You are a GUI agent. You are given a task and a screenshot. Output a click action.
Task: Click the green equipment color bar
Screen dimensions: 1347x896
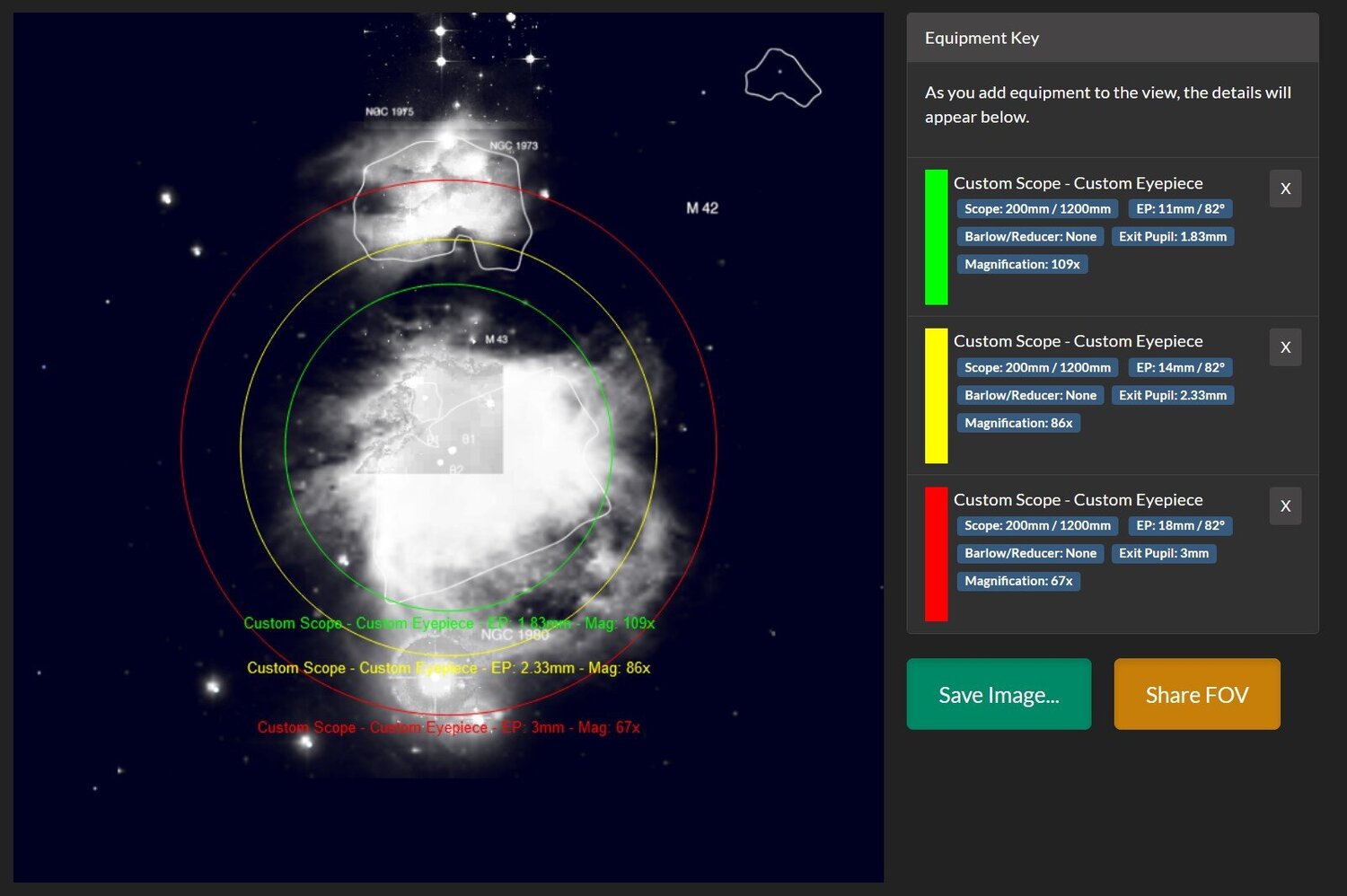936,237
